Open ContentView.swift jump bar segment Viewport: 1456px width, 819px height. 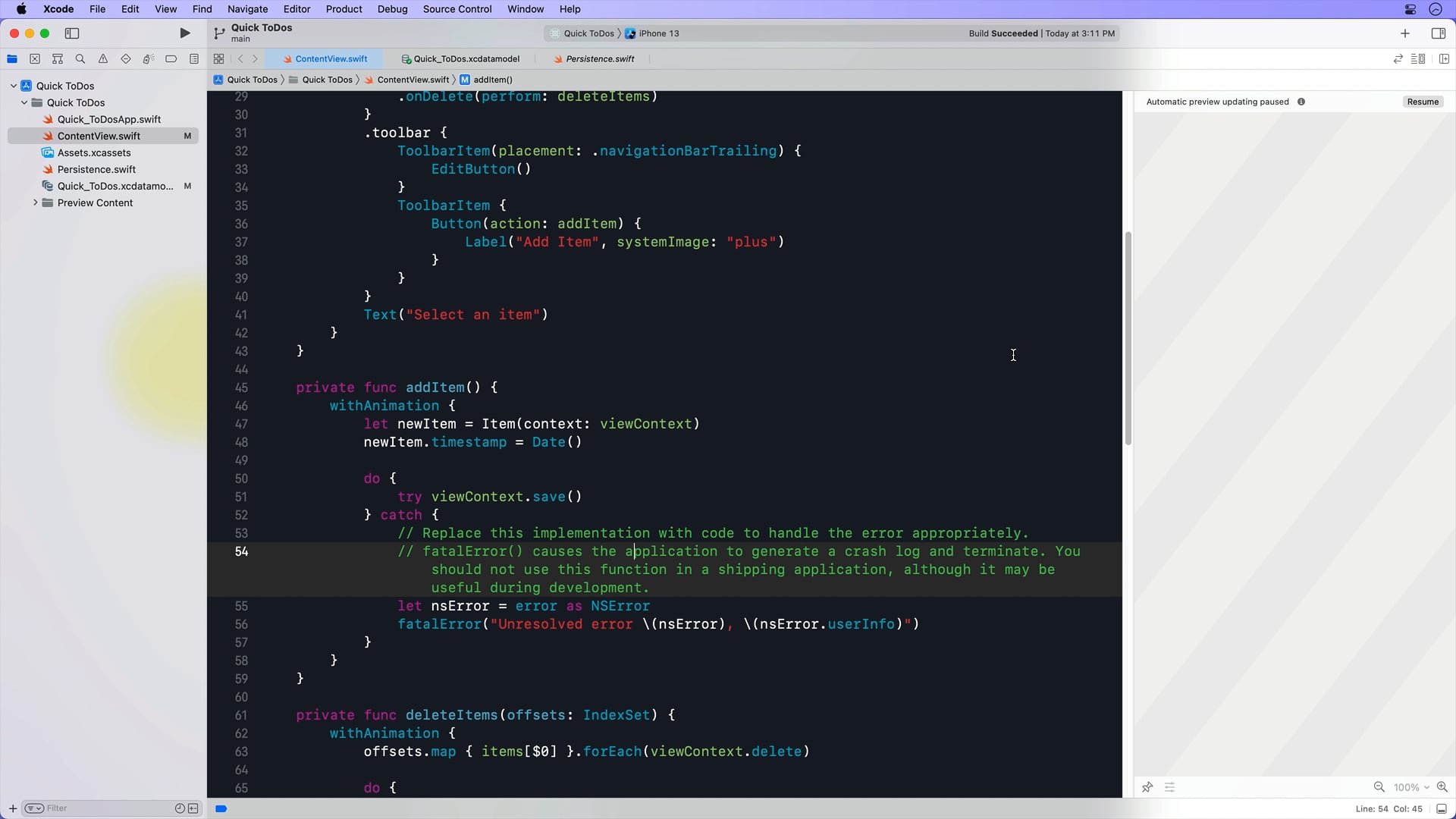pos(407,80)
